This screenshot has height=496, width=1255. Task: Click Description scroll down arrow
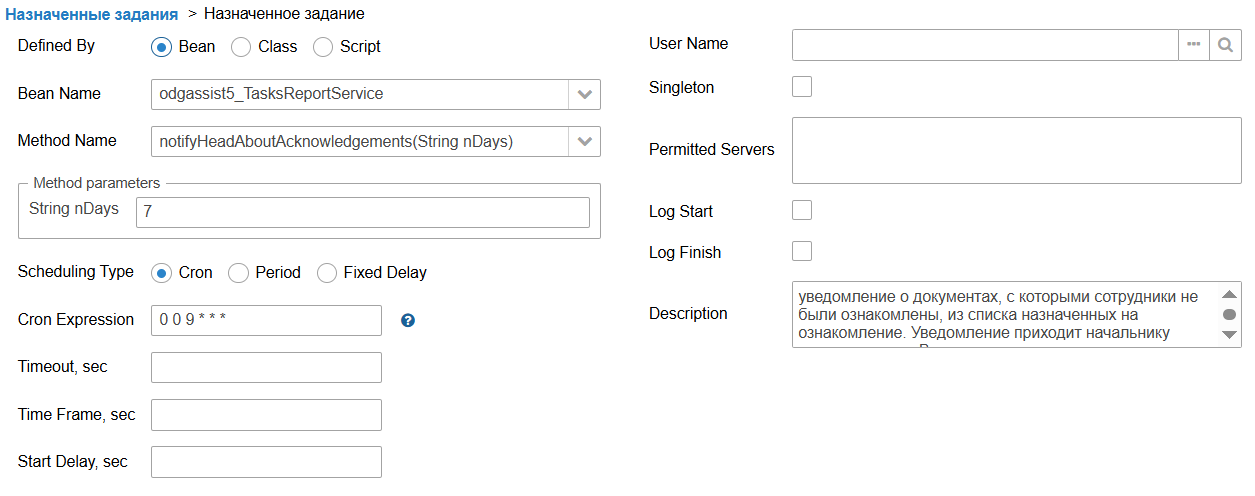pos(1229,334)
